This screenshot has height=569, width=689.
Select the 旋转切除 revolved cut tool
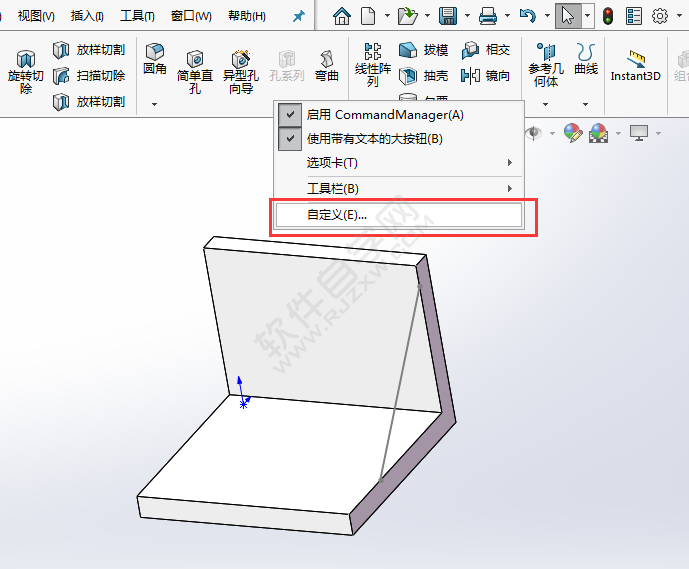(25, 72)
